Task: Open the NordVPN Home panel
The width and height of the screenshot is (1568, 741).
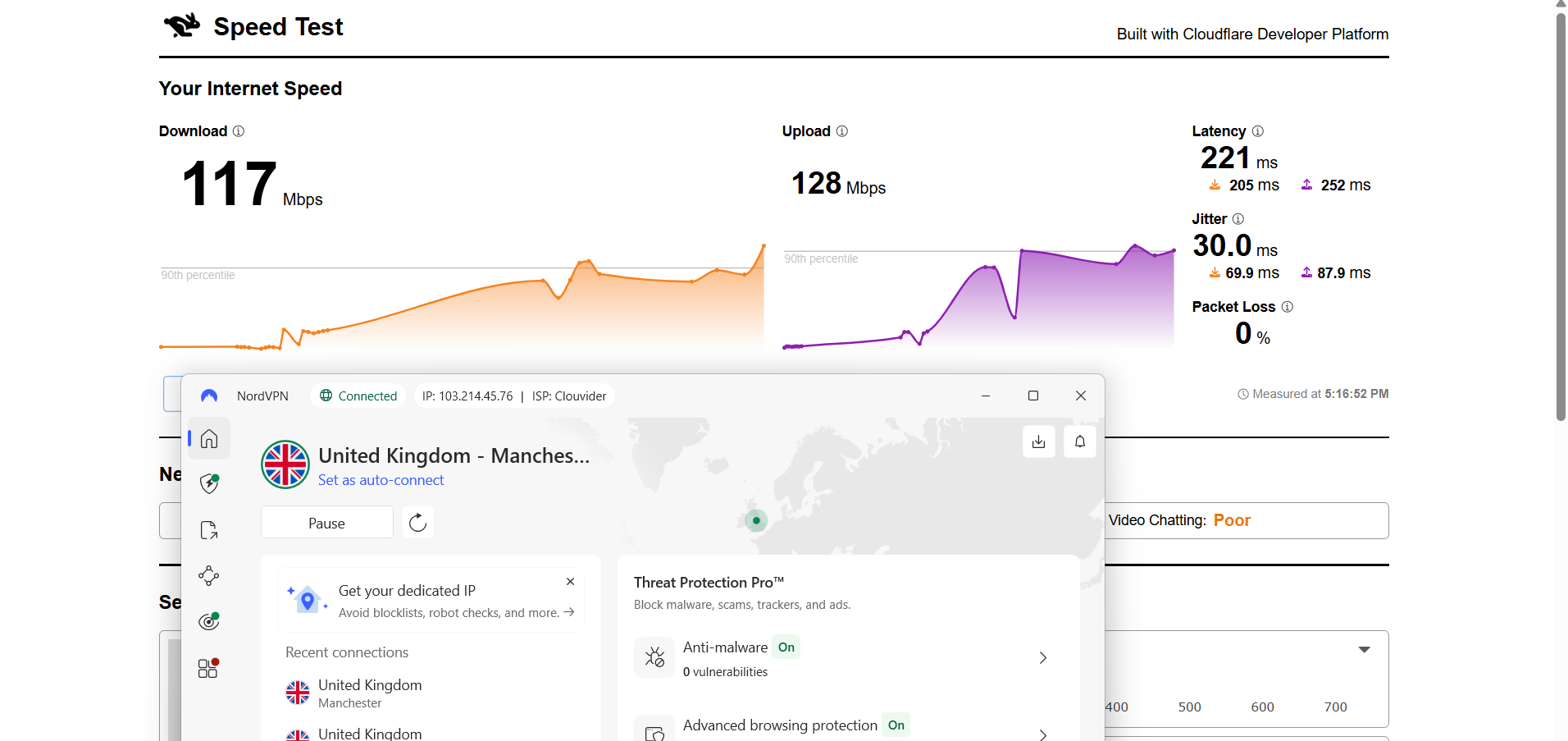Action: [x=208, y=437]
